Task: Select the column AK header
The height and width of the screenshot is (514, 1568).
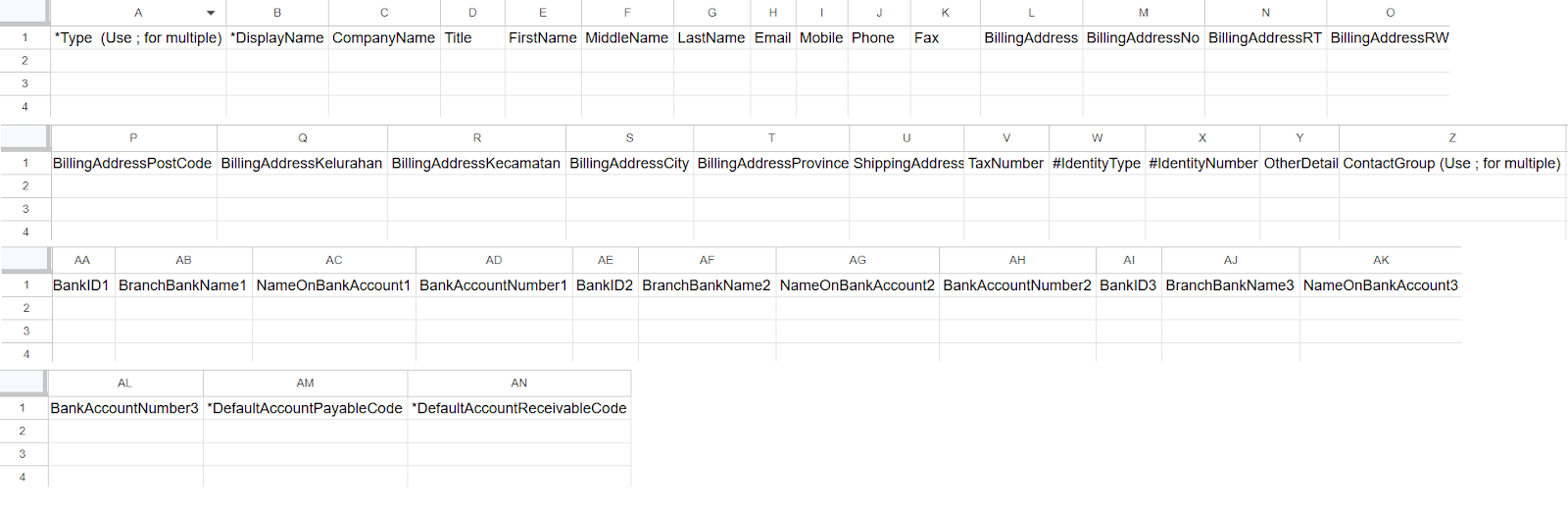Action: (x=1380, y=260)
